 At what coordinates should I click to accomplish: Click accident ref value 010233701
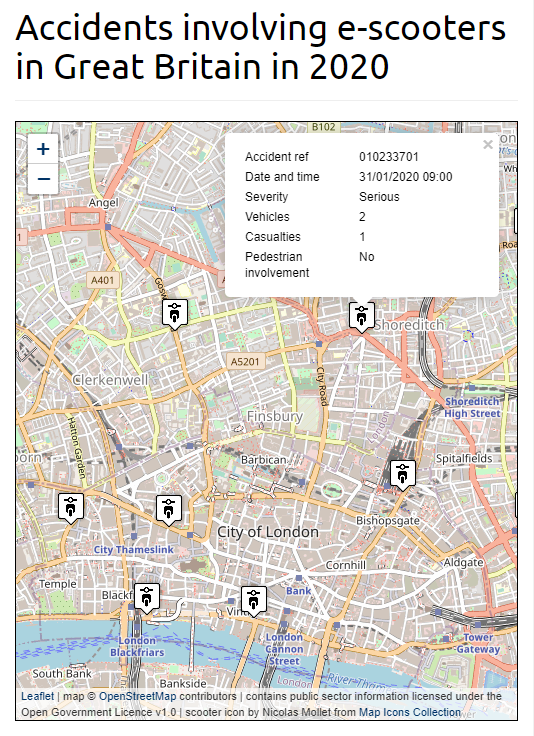tap(389, 157)
